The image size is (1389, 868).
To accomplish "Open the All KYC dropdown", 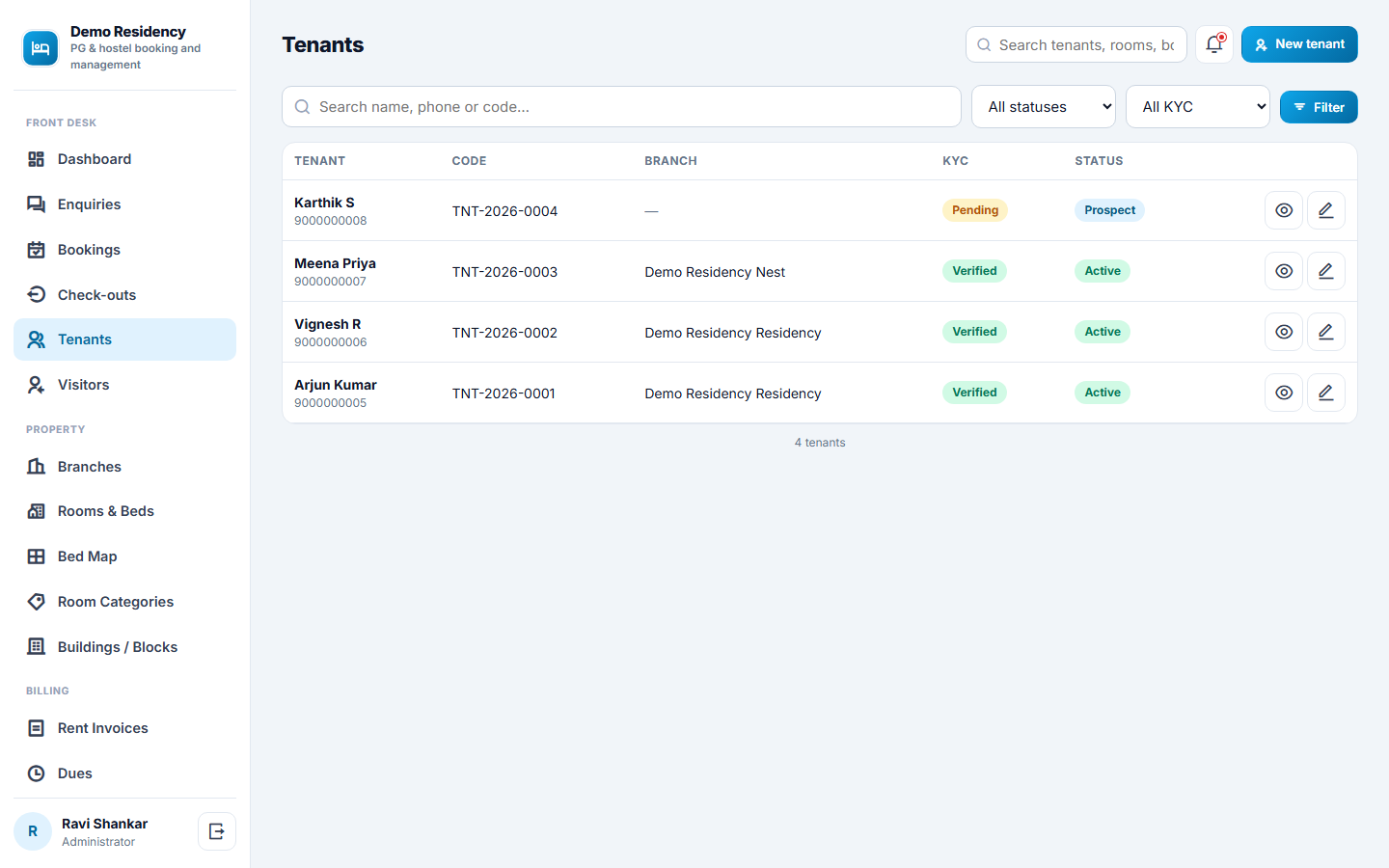I will pyautogui.click(x=1198, y=107).
